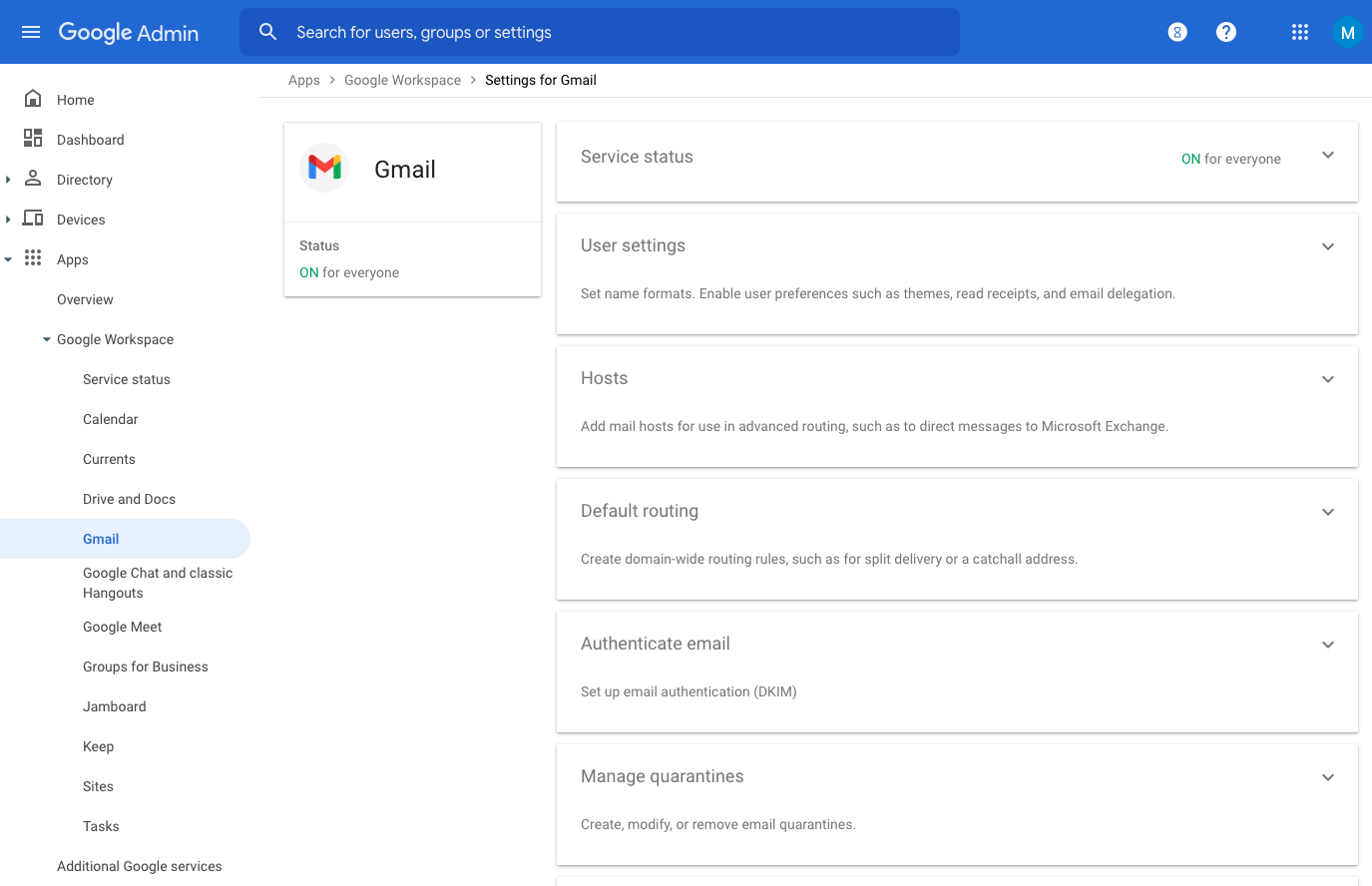
Task: Click Apps breadcrumb link
Action: click(304, 80)
